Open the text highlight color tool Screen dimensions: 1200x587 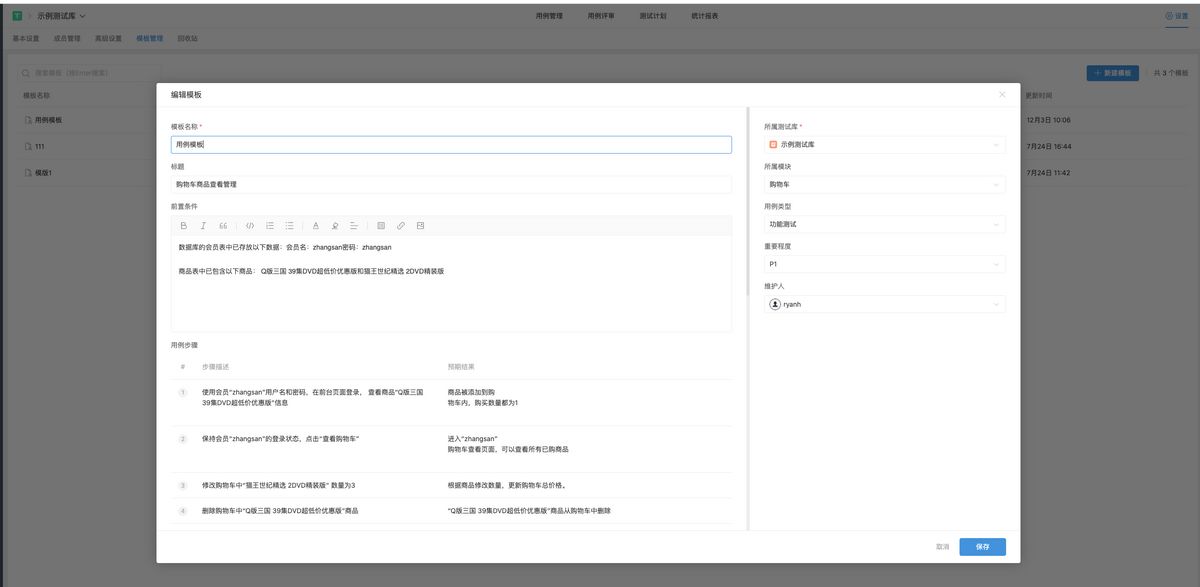click(x=335, y=226)
